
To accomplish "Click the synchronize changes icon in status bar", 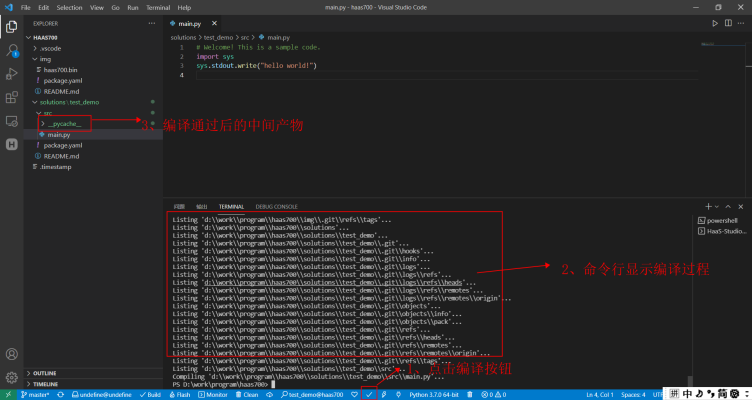I will pyautogui.click(x=60, y=395).
